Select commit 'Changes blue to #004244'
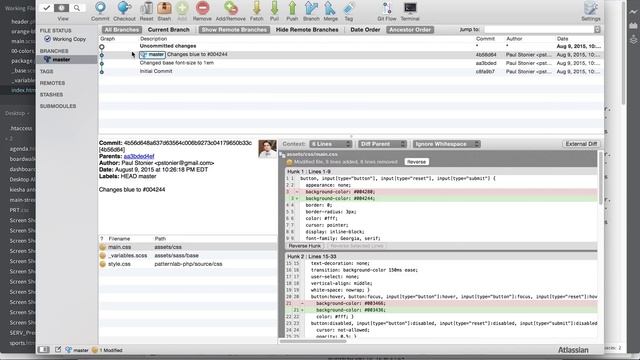 pyautogui.click(x=351, y=55)
